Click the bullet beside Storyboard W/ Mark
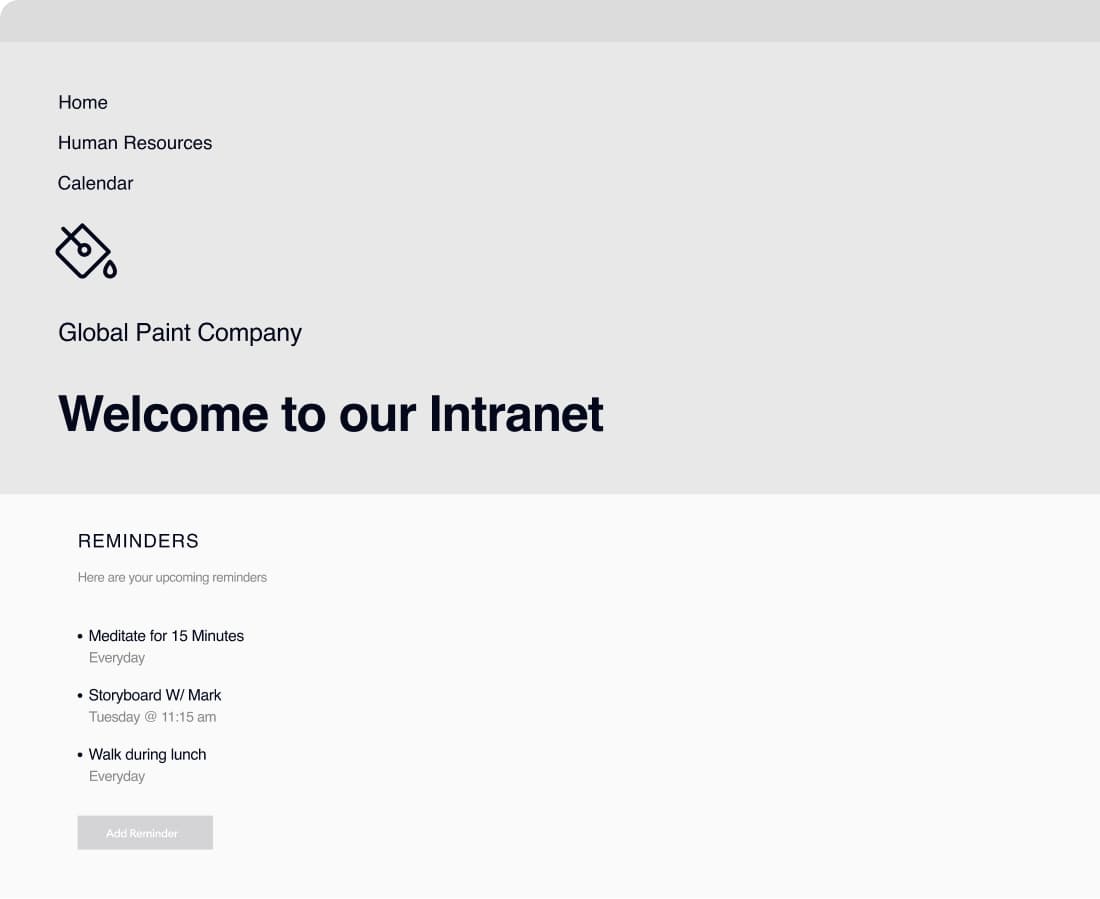This screenshot has height=899, width=1100. coord(80,696)
